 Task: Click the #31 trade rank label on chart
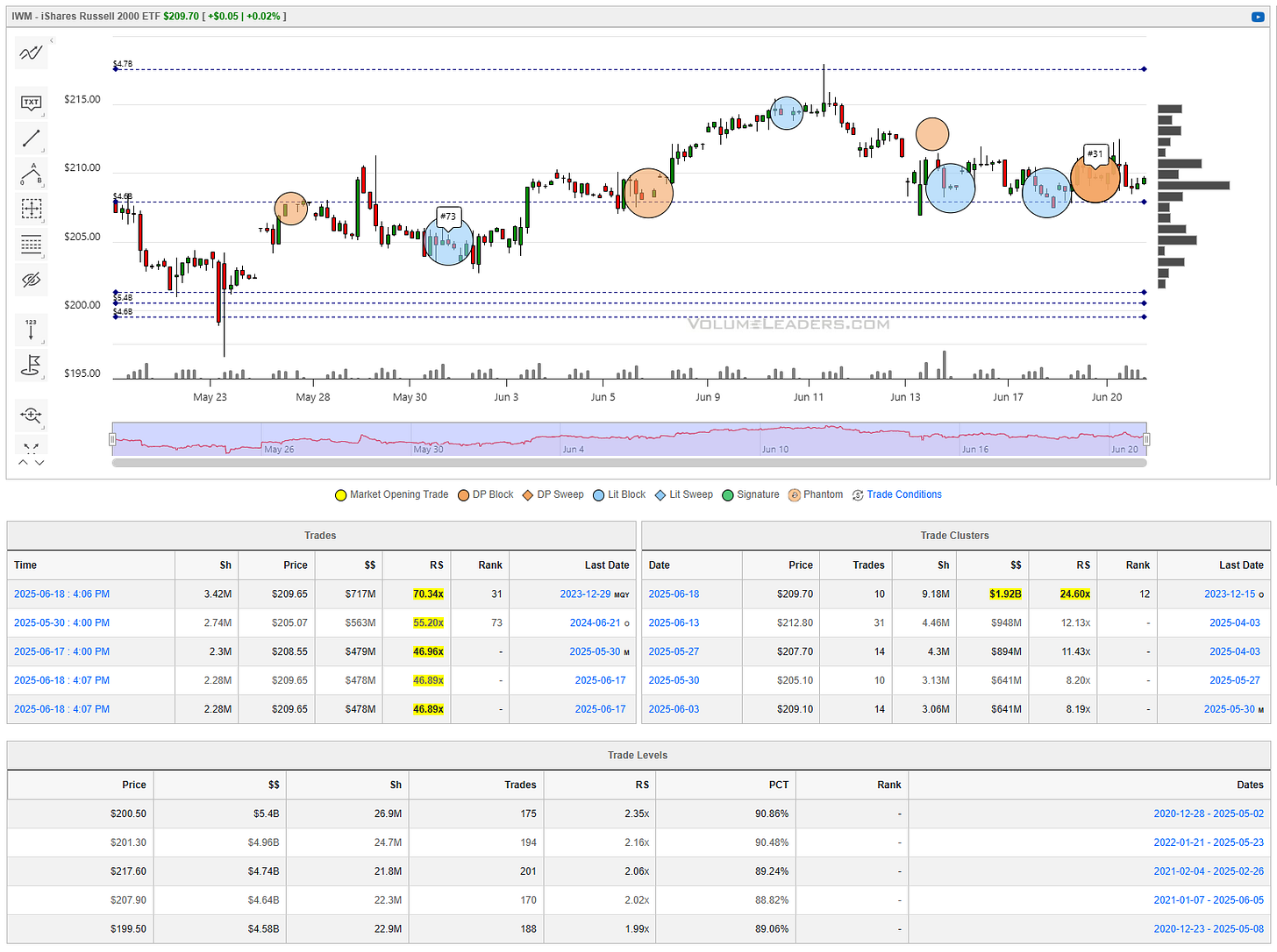click(1095, 154)
